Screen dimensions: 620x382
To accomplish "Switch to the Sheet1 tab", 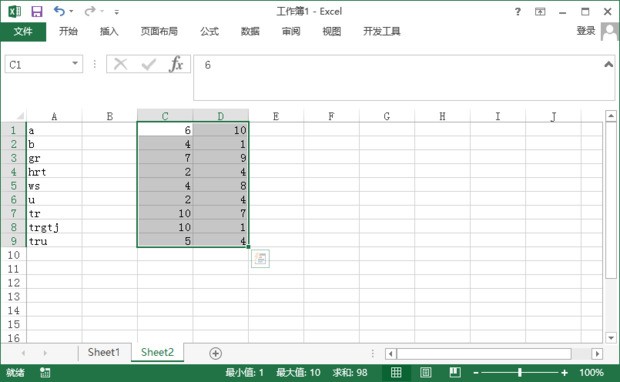I will click(x=104, y=352).
